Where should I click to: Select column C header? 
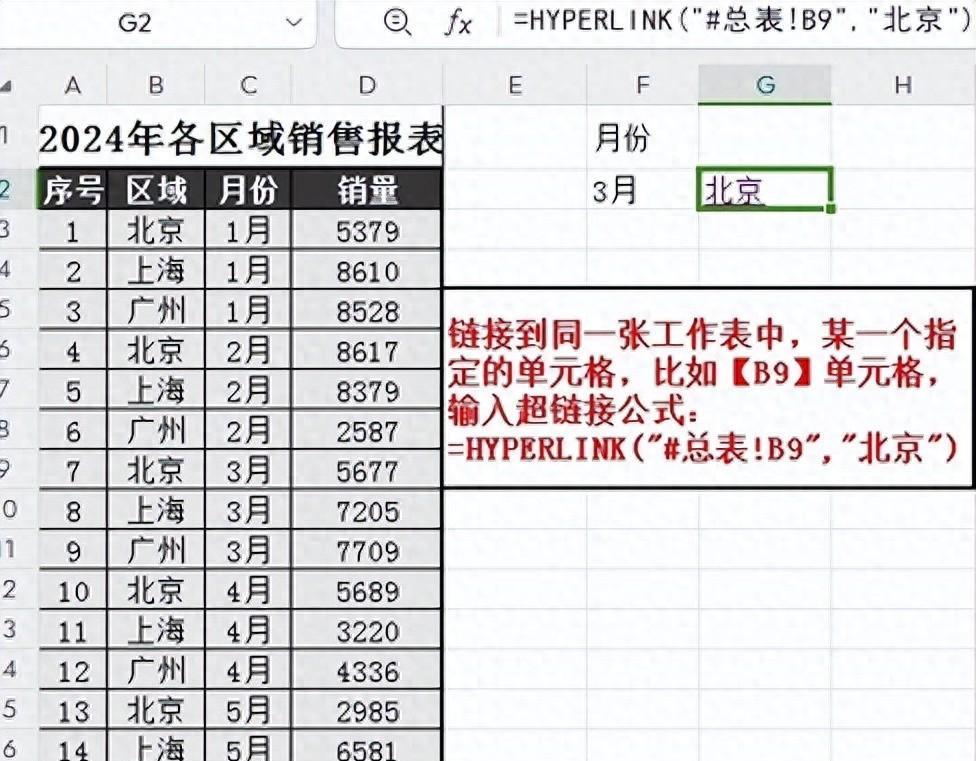[x=248, y=85]
